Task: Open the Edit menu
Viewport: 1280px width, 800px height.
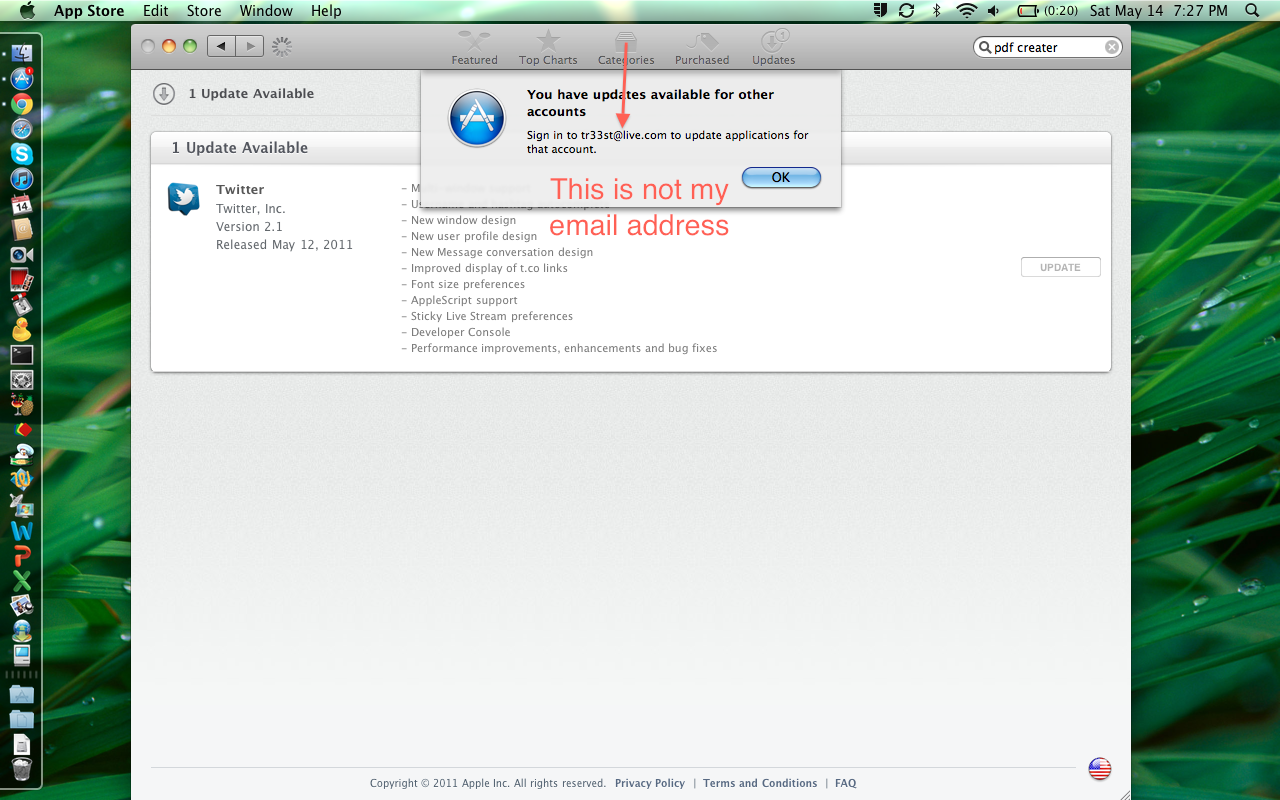Action: click(155, 11)
